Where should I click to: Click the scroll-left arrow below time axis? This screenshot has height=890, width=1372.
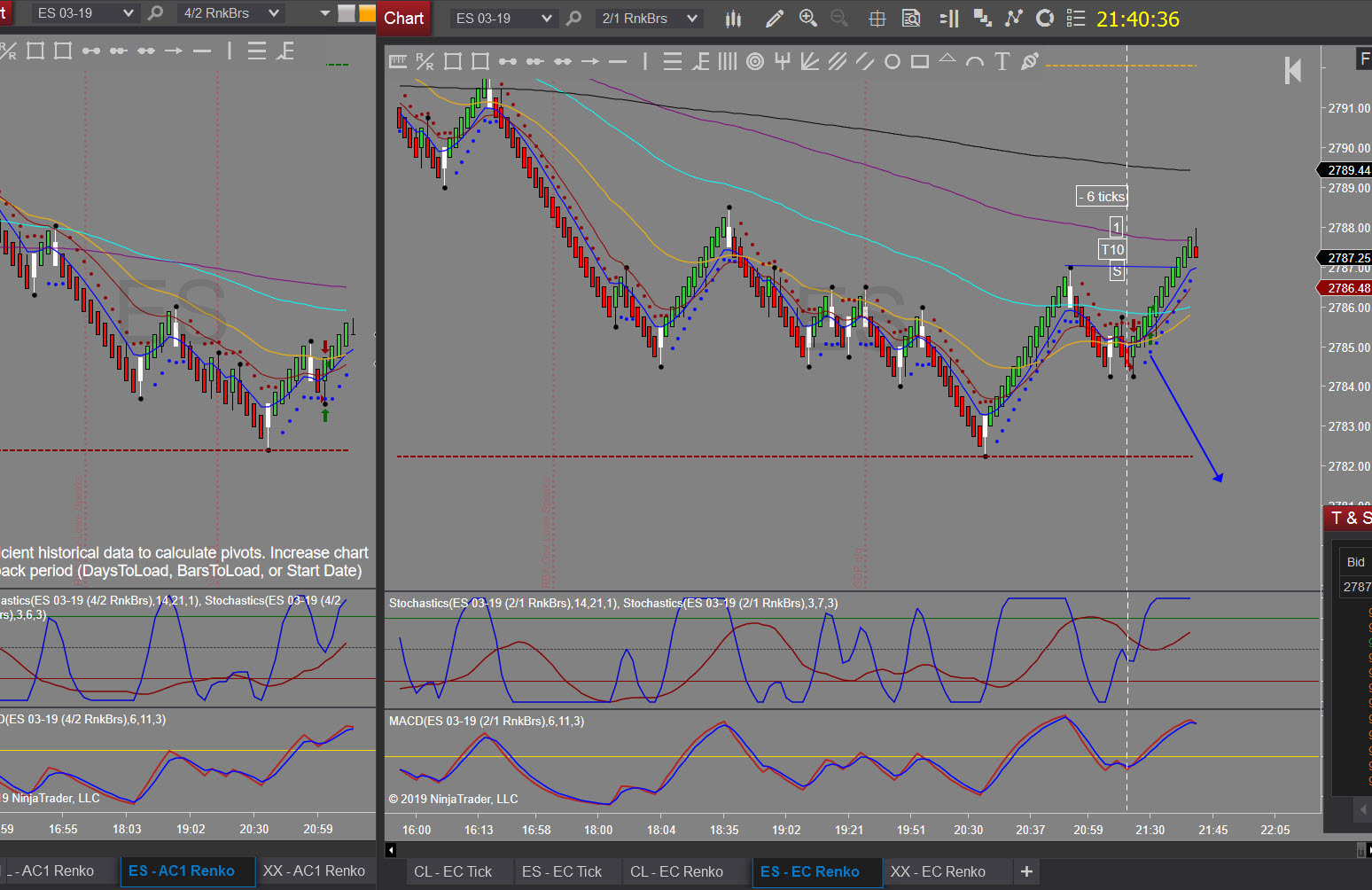pyautogui.click(x=391, y=850)
